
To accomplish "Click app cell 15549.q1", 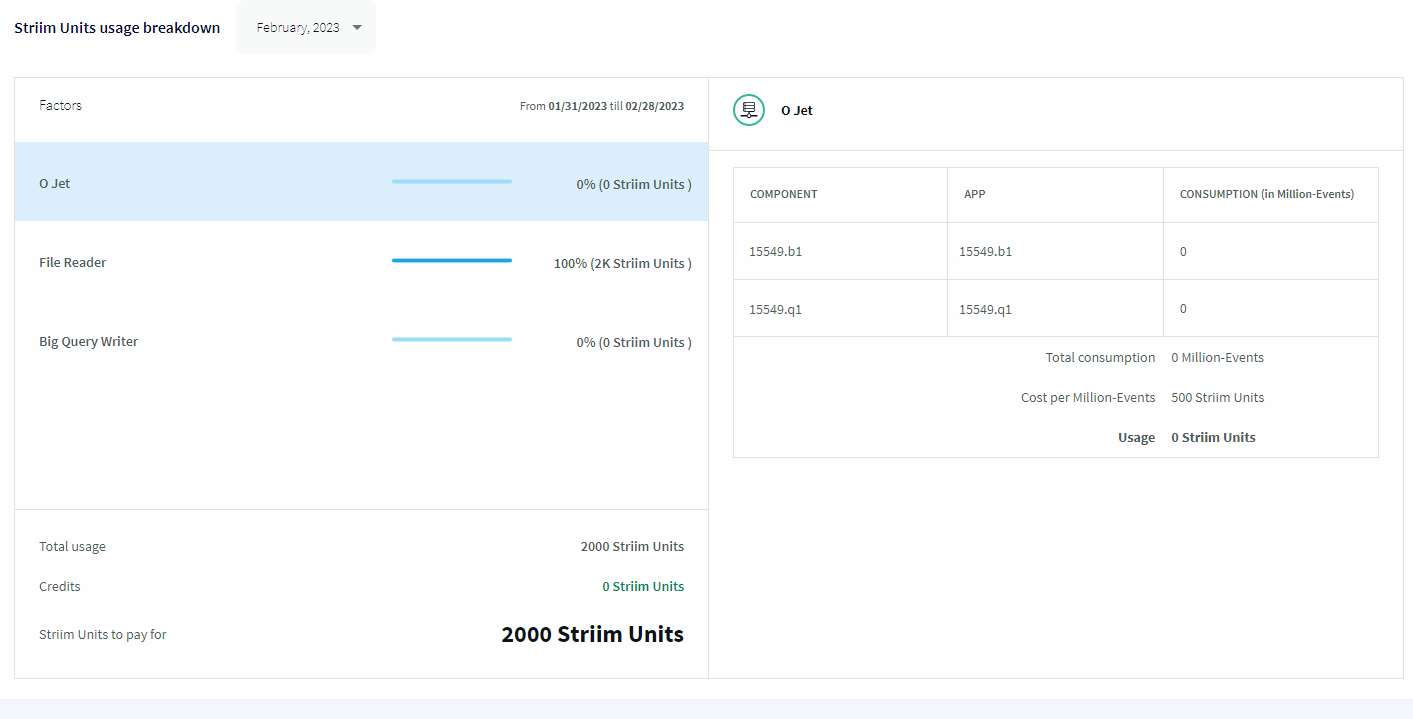I will tap(985, 309).
